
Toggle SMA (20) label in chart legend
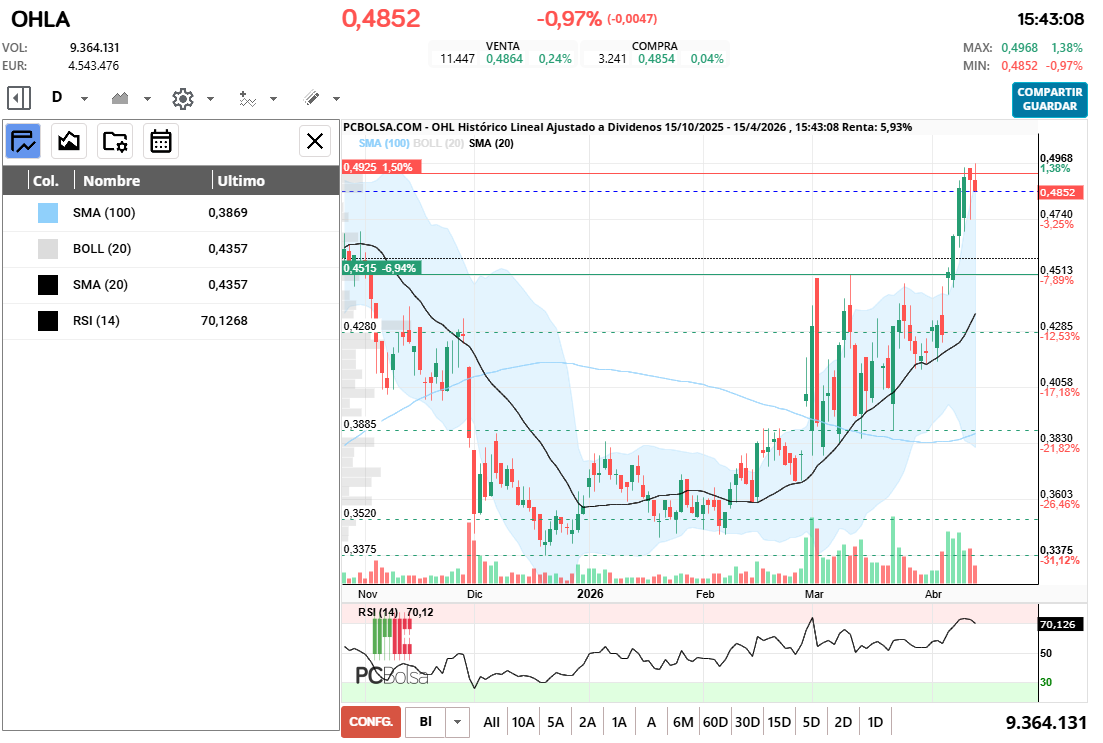pos(491,144)
